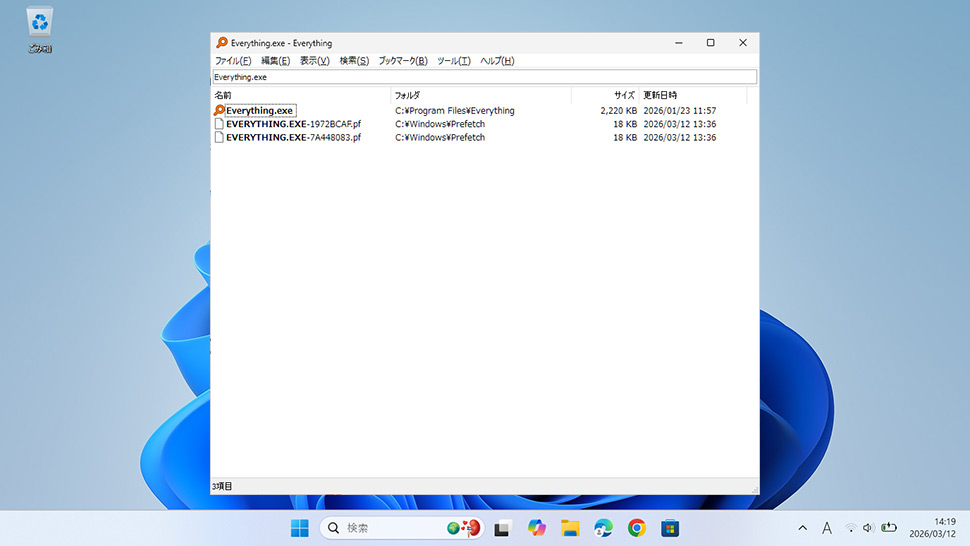Open File Explorer from the taskbar
Image resolution: width=970 pixels, height=546 pixels.
coord(570,528)
